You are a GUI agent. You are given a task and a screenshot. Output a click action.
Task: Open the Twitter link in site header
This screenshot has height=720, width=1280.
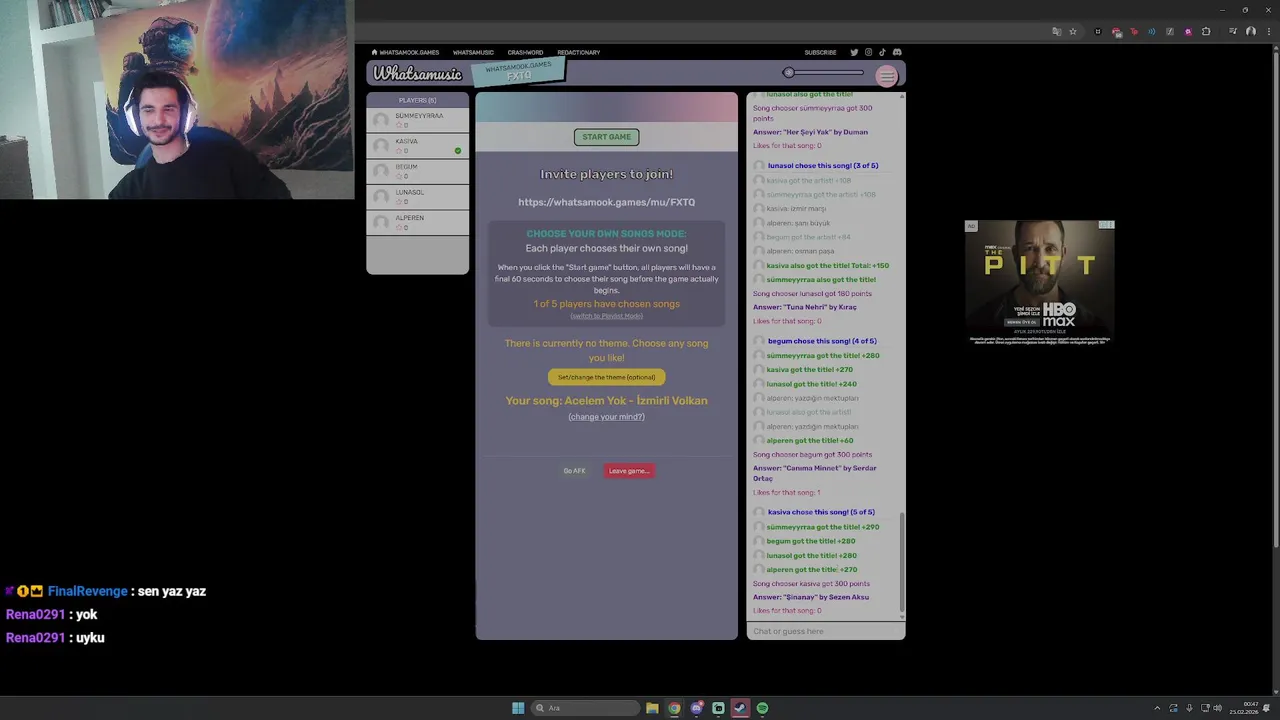click(854, 52)
